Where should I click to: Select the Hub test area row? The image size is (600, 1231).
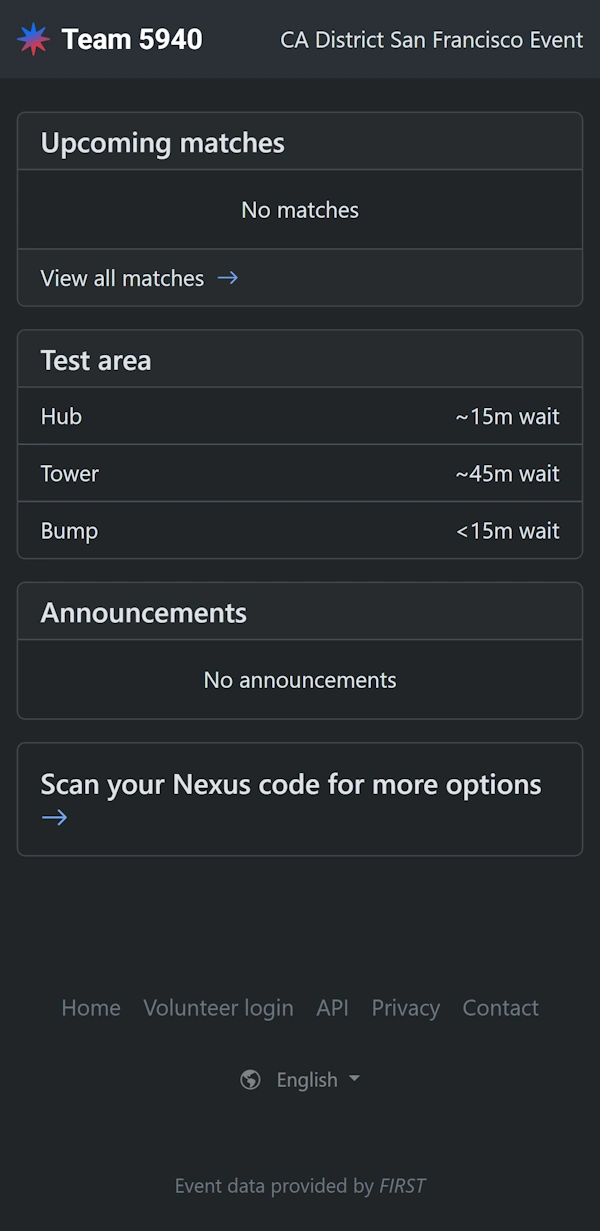[x=300, y=416]
